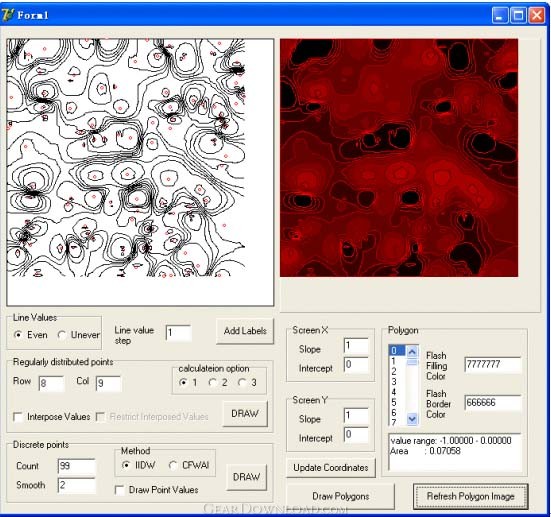Click the polygon list scroll up arrow
This screenshot has width=551, height=517.
coord(412,351)
